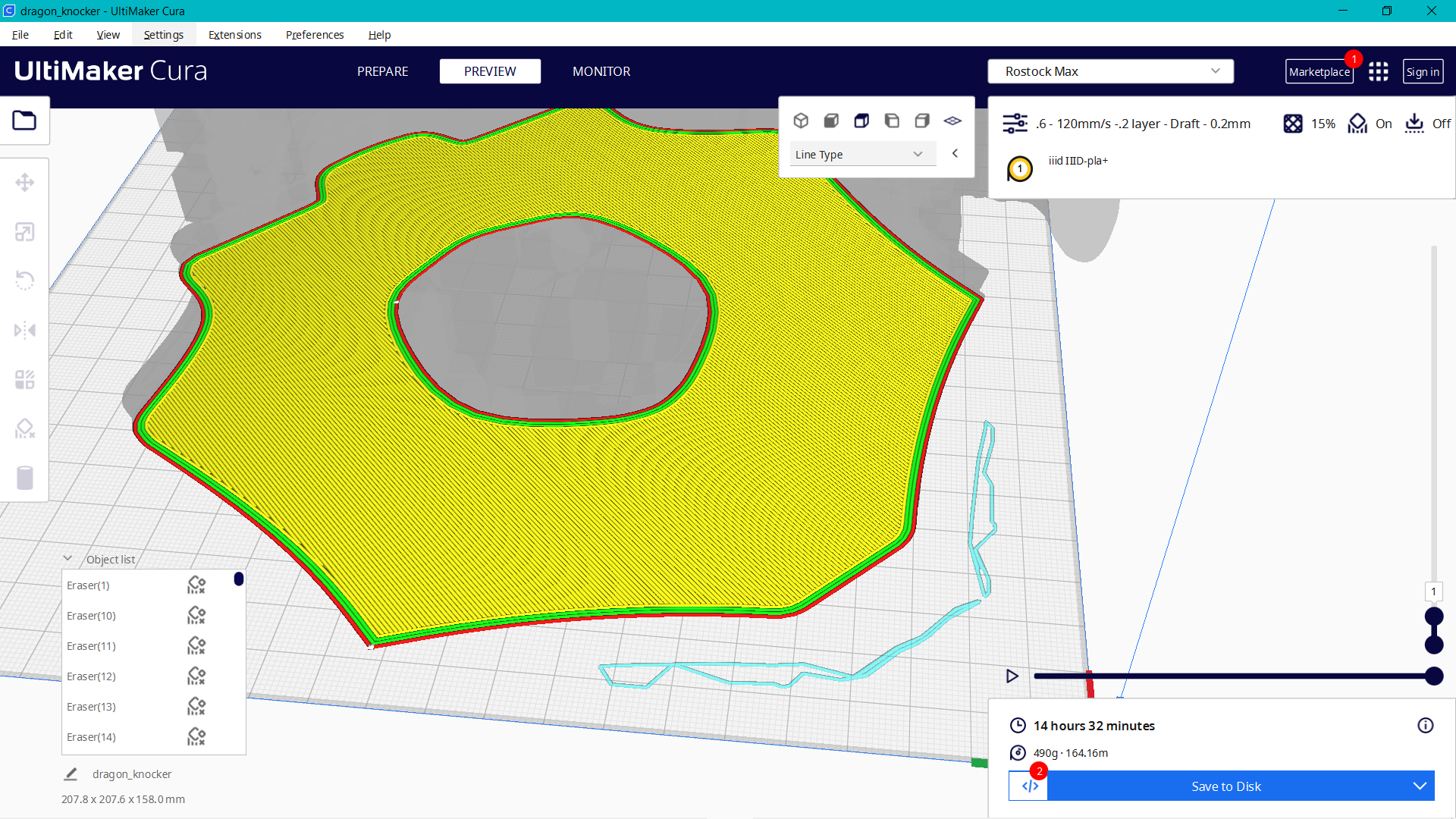
Task: Open the Line Type color scheme dropdown
Action: (861, 153)
